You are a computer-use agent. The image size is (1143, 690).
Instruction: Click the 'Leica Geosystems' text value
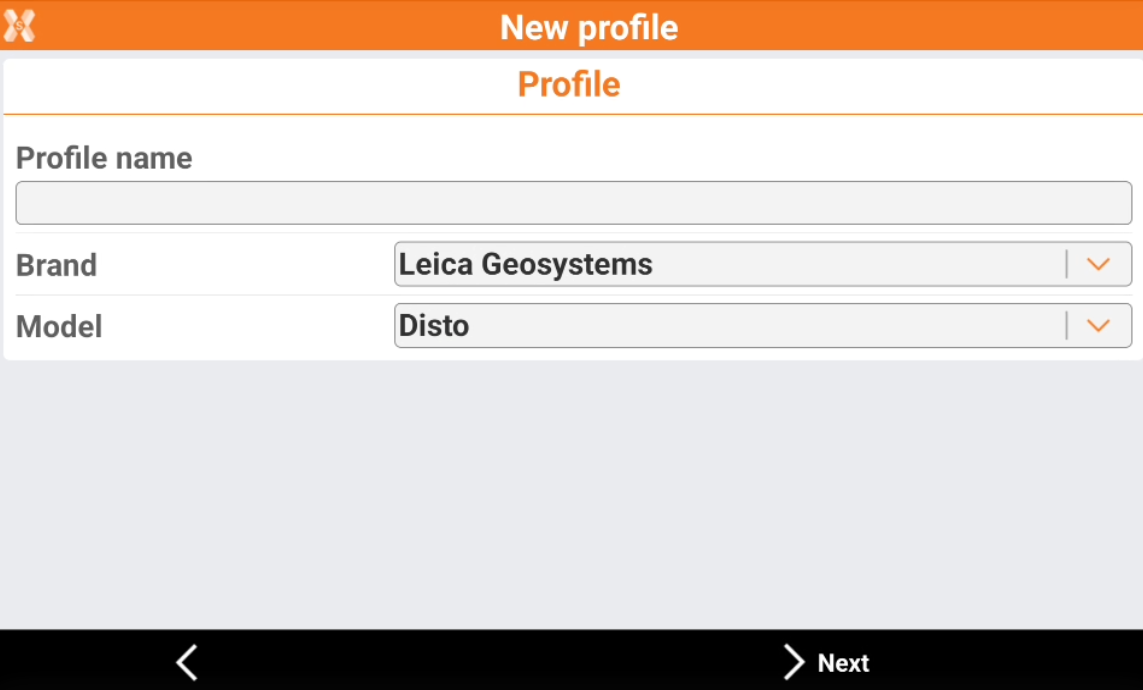click(x=526, y=265)
